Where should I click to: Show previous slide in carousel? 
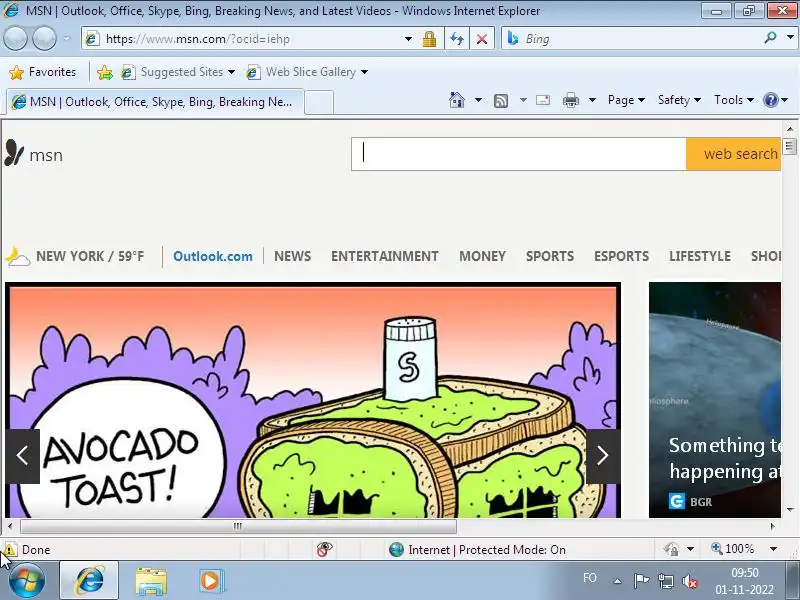(22, 456)
